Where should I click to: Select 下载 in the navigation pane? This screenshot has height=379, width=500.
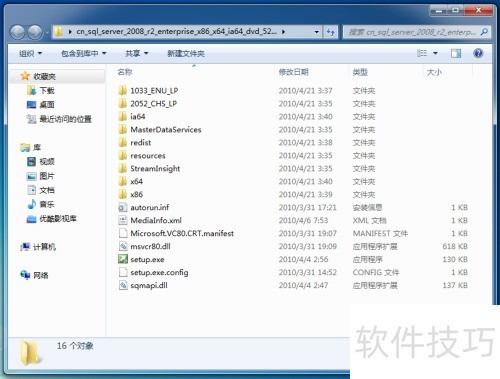tap(47, 90)
